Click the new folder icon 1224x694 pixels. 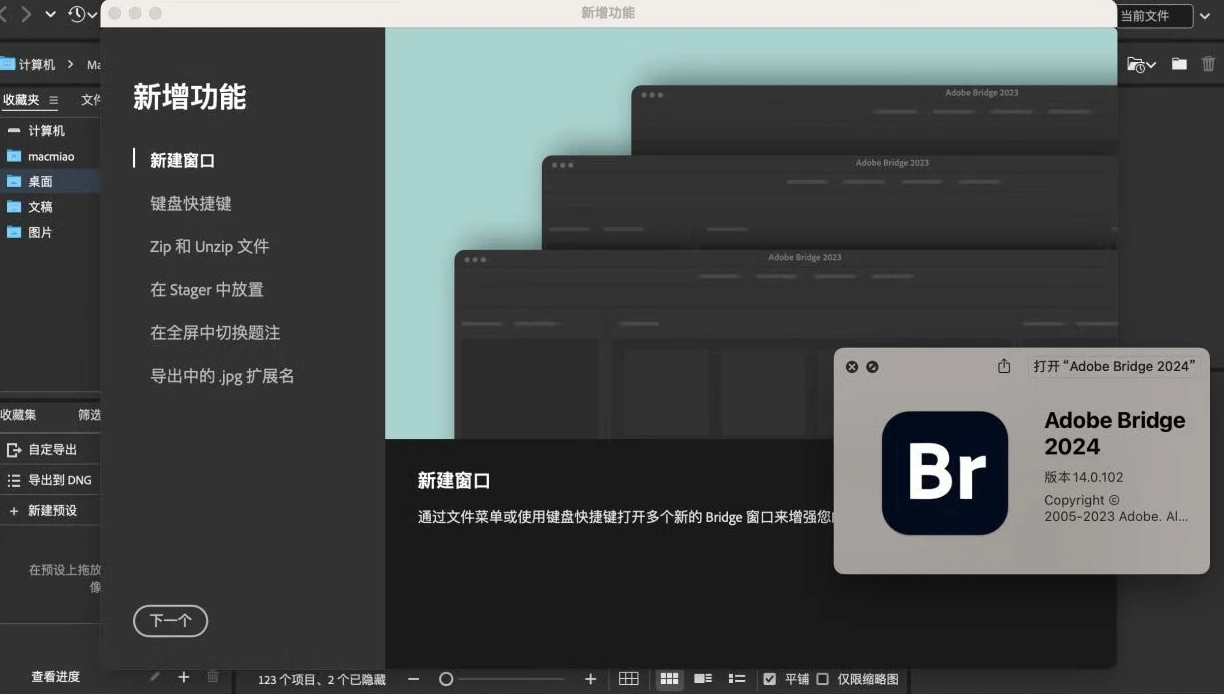(1179, 64)
